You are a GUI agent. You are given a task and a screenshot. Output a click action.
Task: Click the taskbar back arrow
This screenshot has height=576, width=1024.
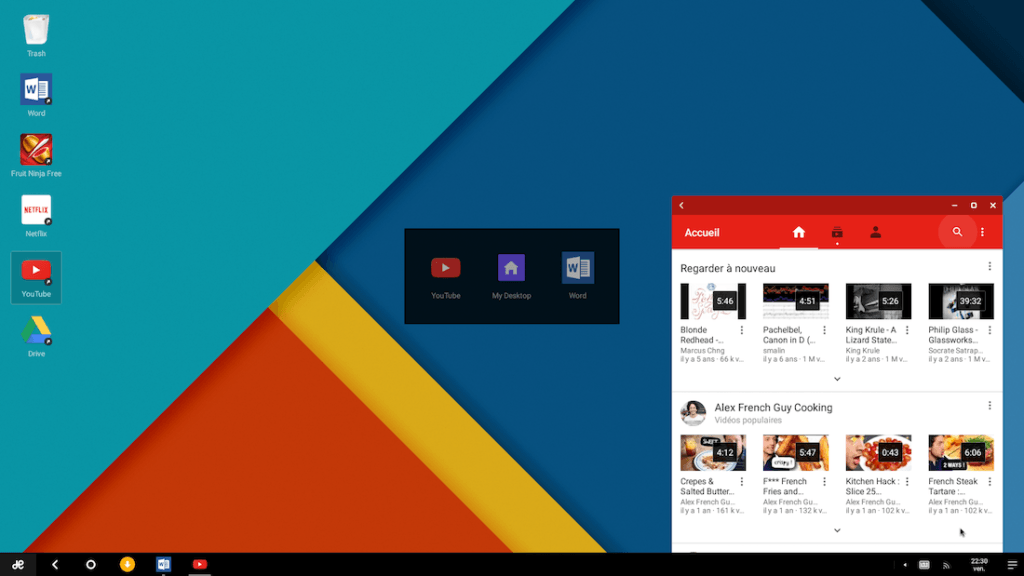pos(55,564)
